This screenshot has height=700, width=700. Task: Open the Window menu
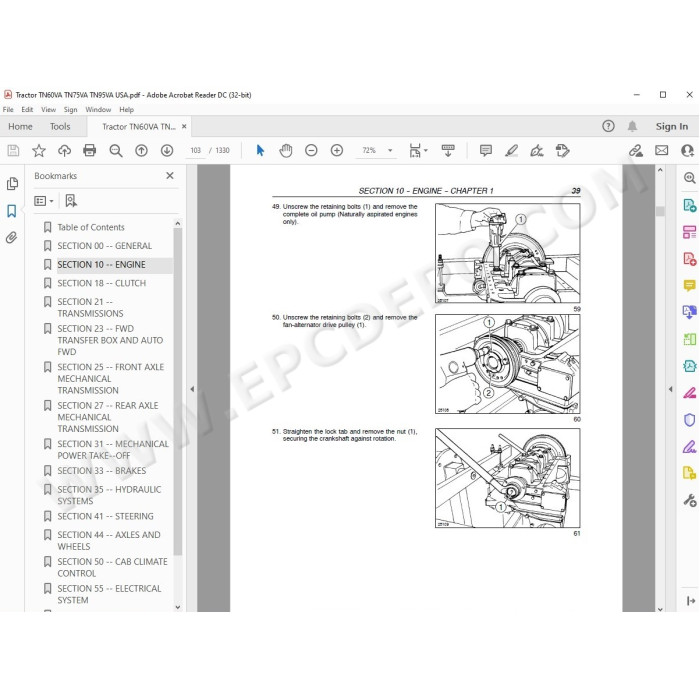(98, 109)
